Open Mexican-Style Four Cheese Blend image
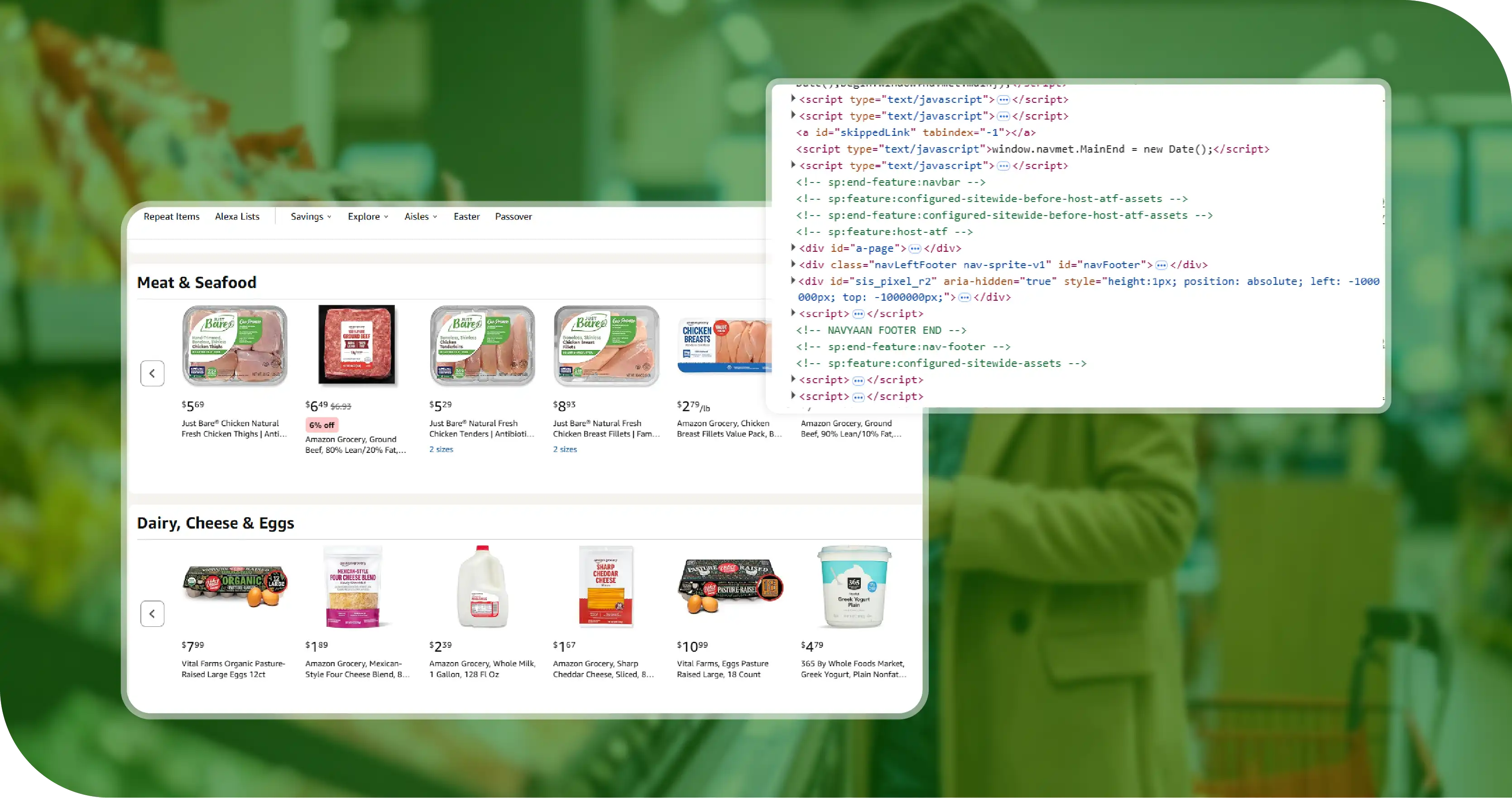The width and height of the screenshot is (1512, 798). pos(353,586)
